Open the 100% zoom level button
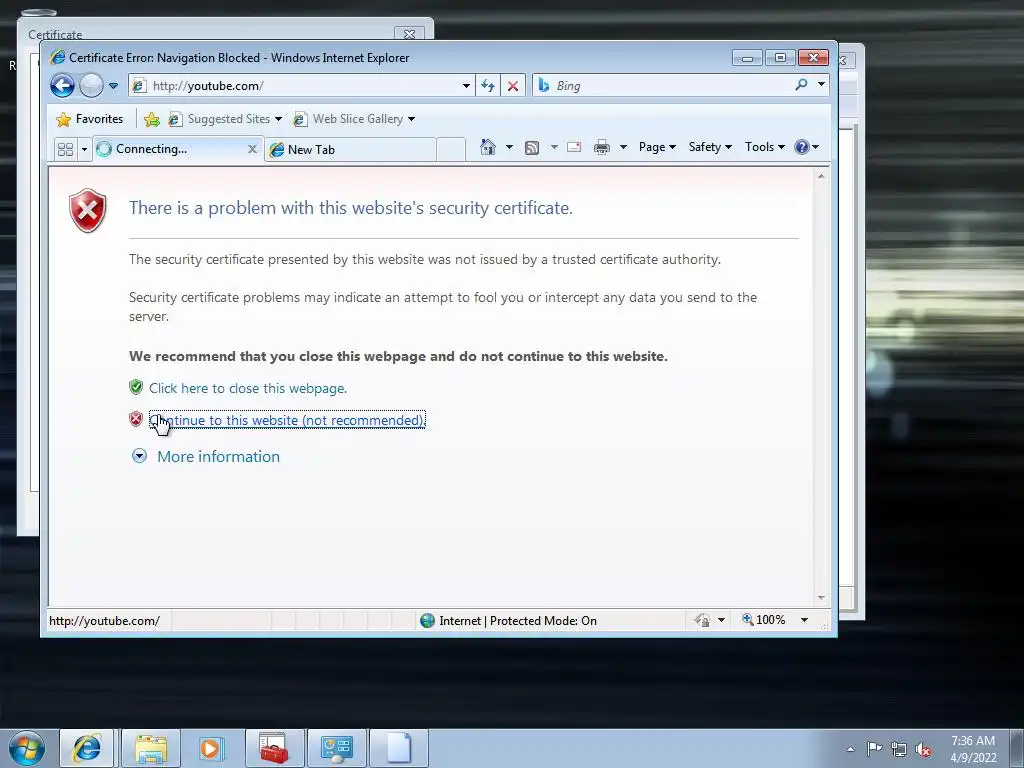1024x768 pixels. pyautogui.click(x=763, y=620)
